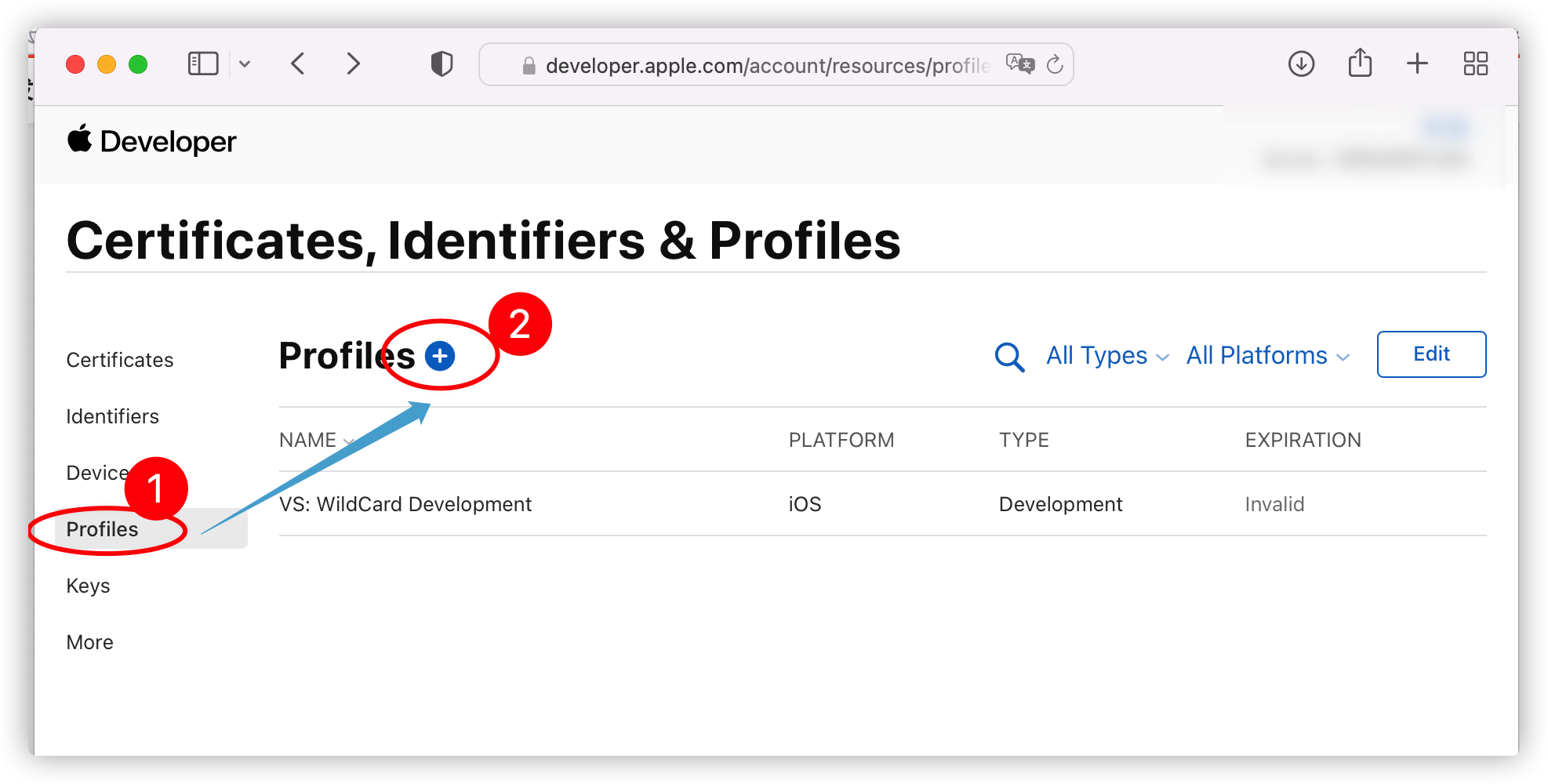Click the Edit button

tap(1432, 354)
